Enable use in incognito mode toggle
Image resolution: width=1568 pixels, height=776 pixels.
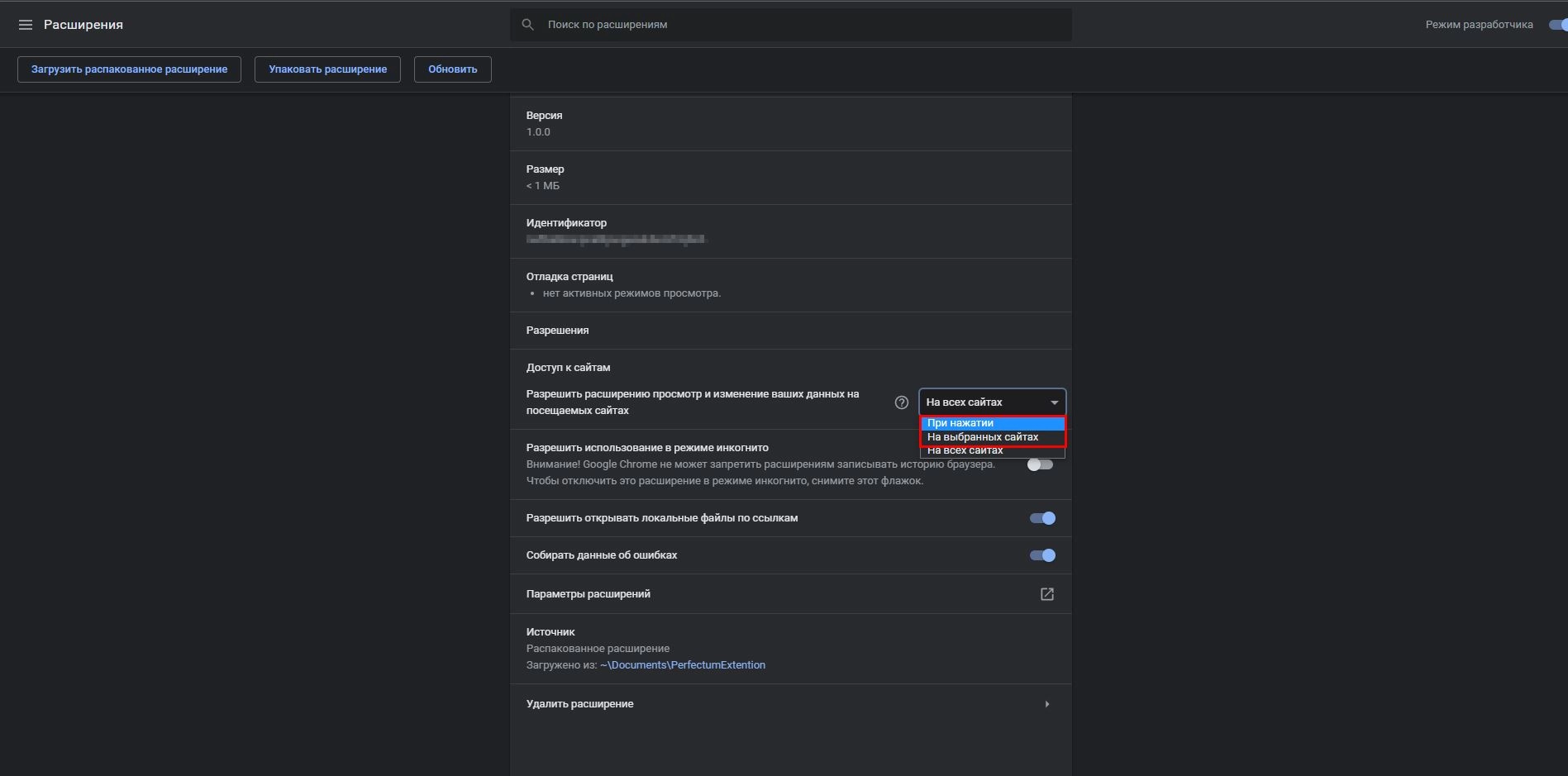pos(1040,464)
